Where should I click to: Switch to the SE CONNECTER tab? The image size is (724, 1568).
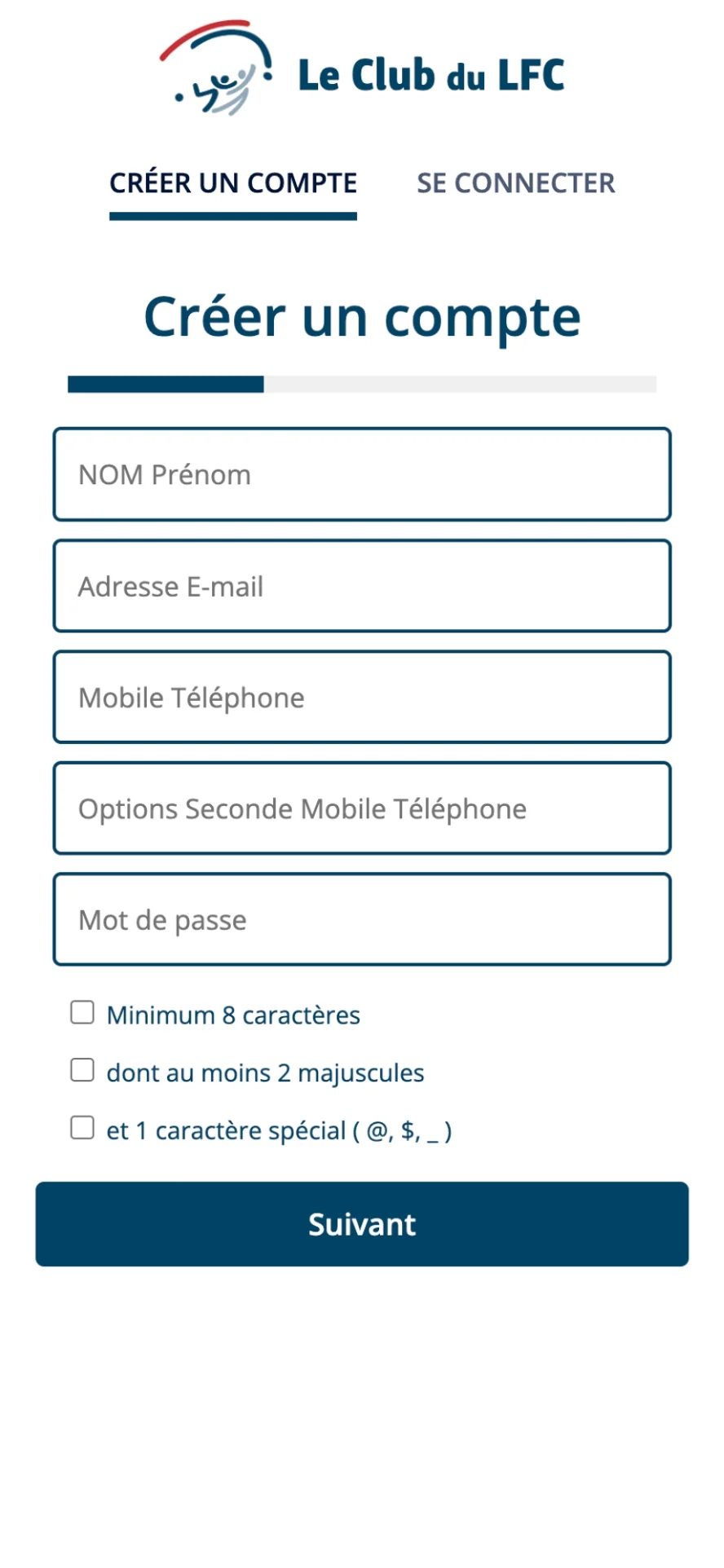(x=515, y=183)
